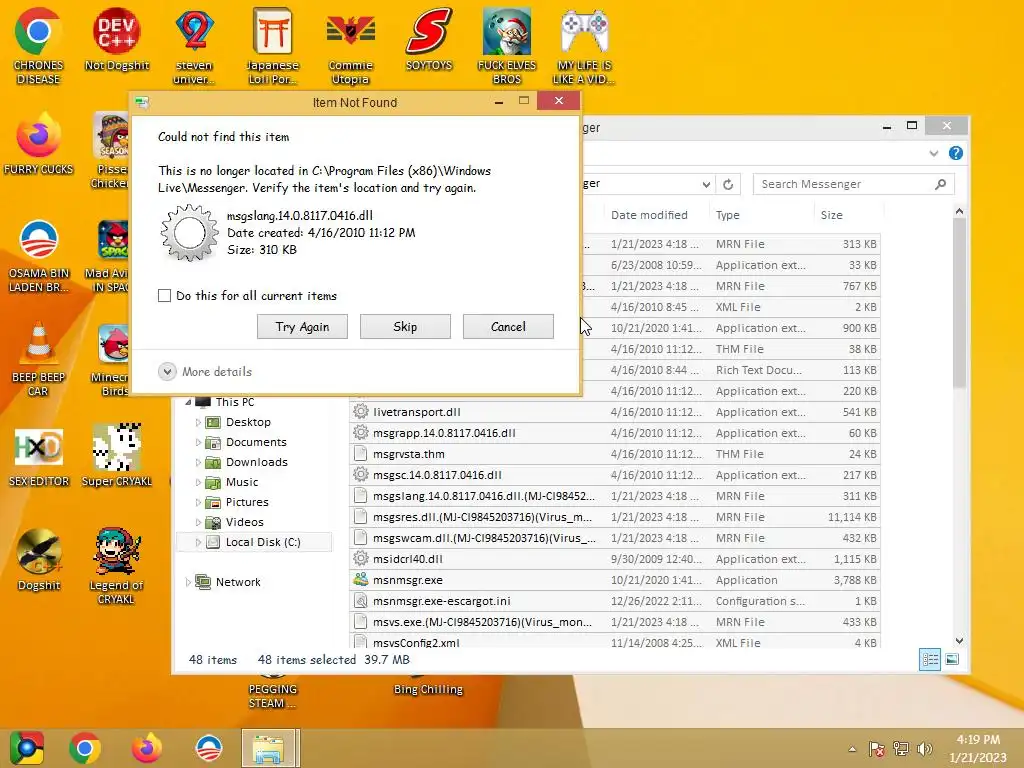The height and width of the screenshot is (768, 1024).
Task: Open the taskbar clock showing 4:19 PM
Action: (x=978, y=748)
